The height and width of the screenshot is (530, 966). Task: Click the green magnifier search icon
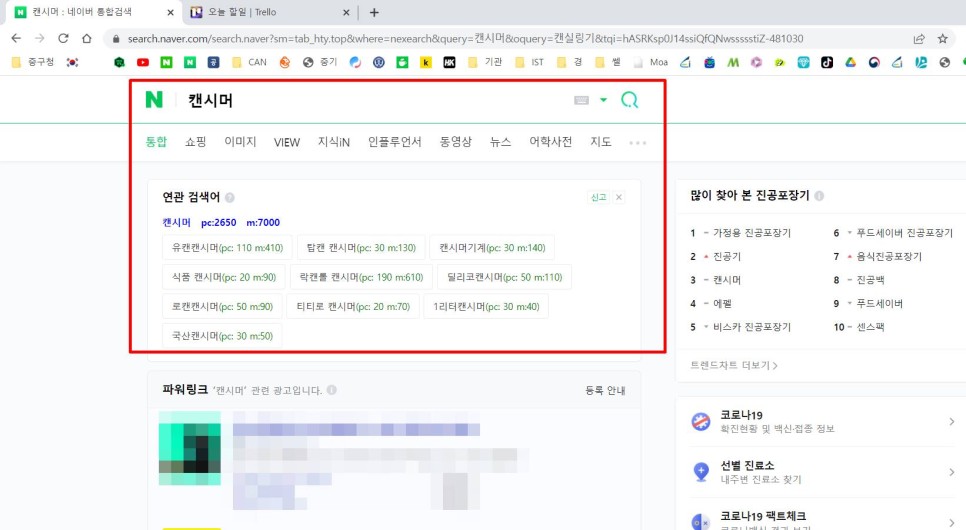click(x=630, y=100)
